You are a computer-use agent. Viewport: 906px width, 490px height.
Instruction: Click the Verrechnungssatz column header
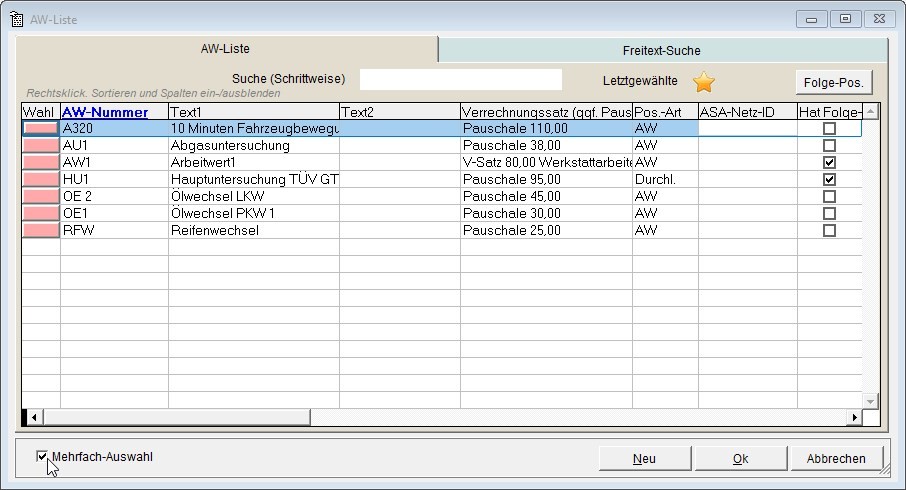coord(547,112)
